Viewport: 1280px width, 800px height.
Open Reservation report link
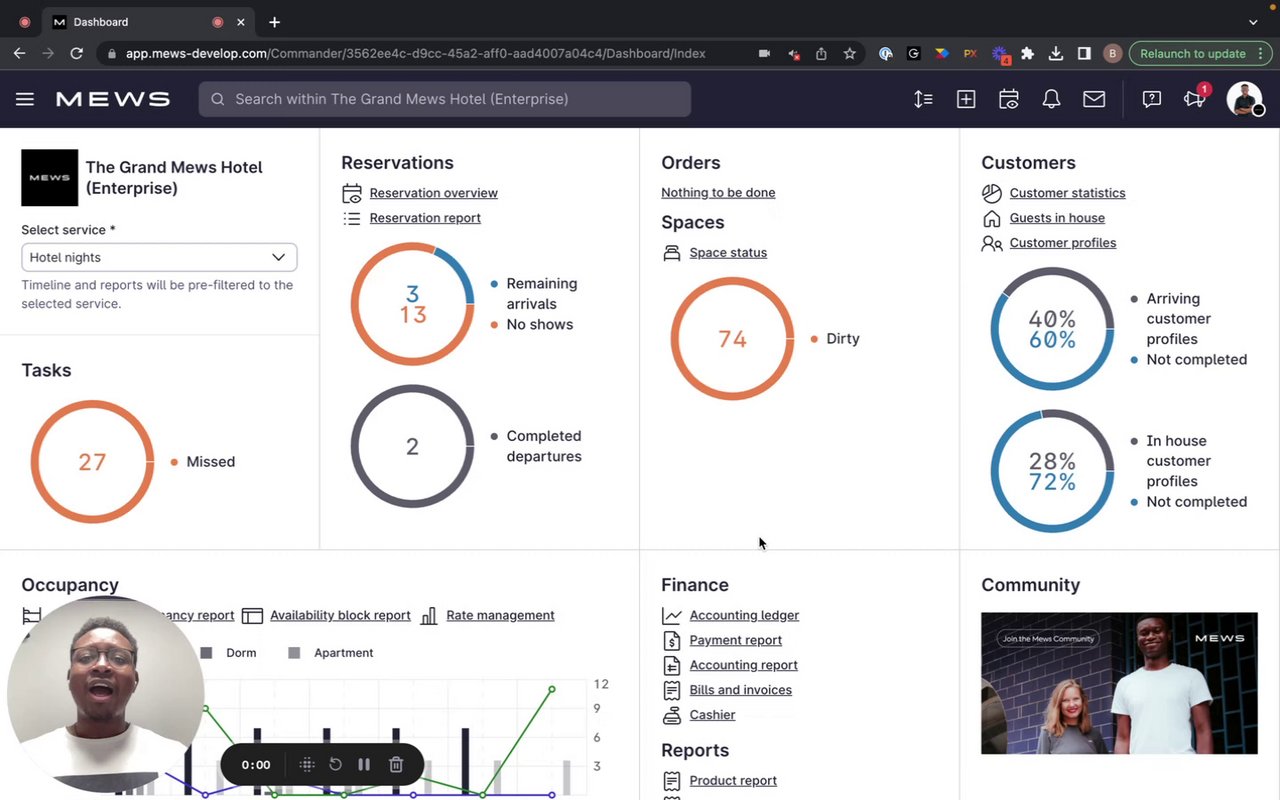click(x=425, y=218)
